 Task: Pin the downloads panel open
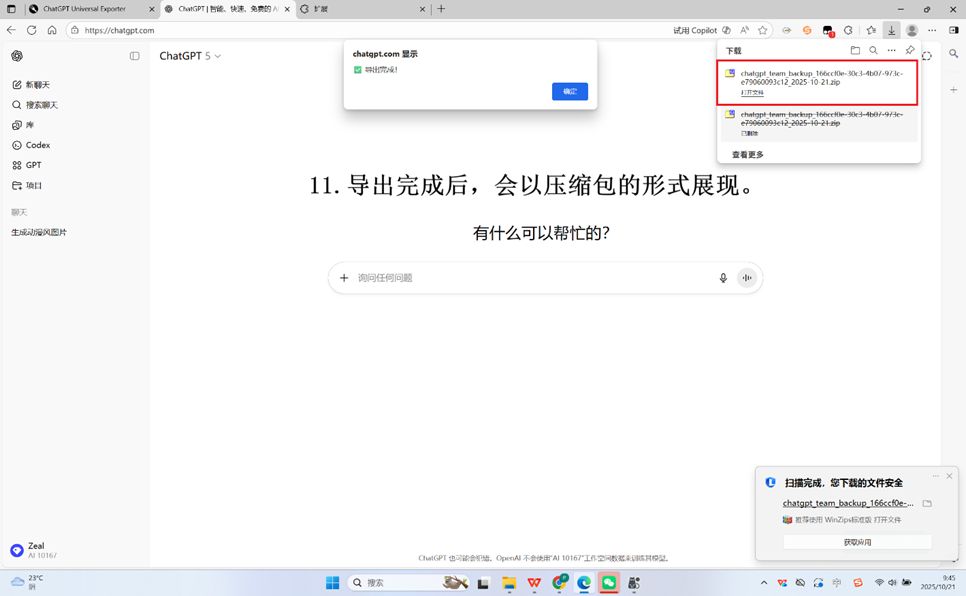tap(909, 50)
